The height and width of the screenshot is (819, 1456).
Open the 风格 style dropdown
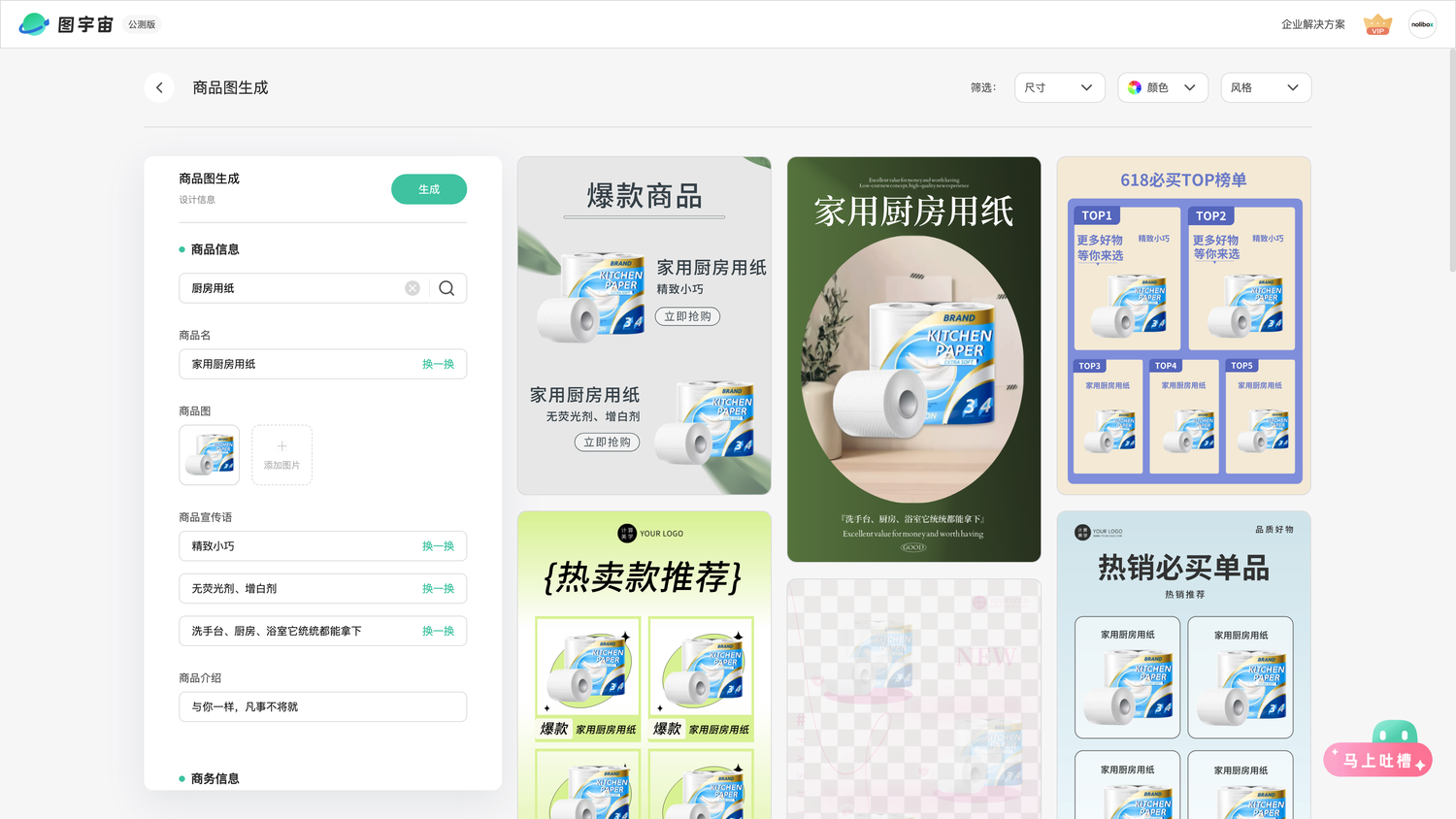pyautogui.click(x=1266, y=87)
